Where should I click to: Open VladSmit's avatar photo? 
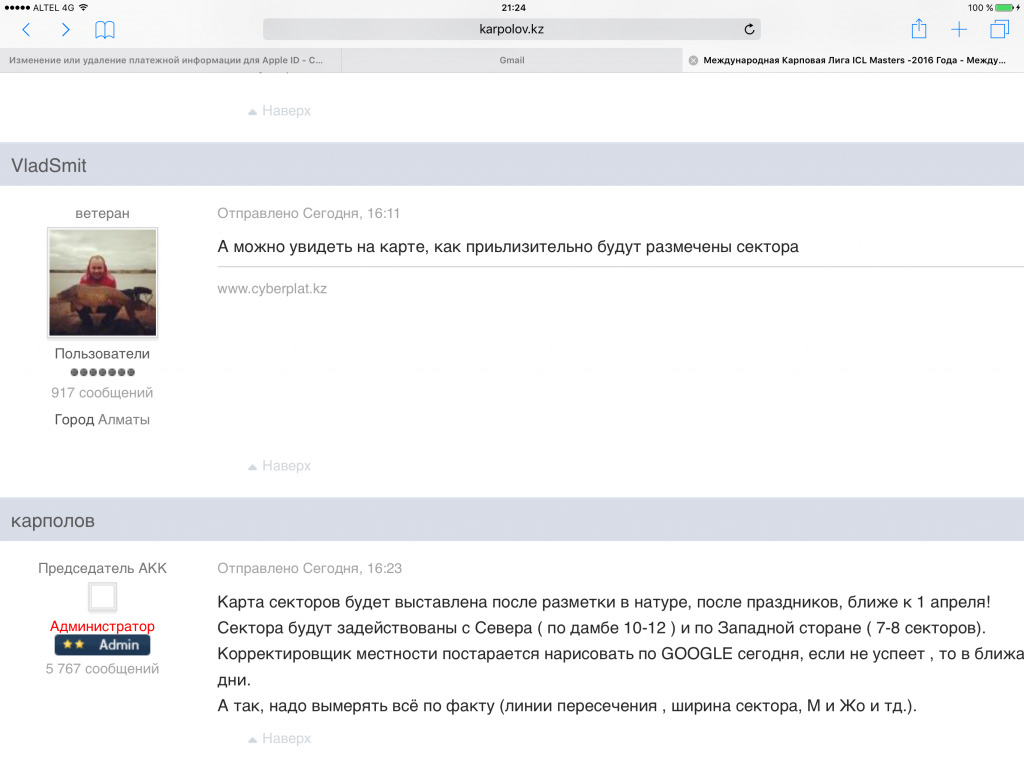[x=102, y=282]
